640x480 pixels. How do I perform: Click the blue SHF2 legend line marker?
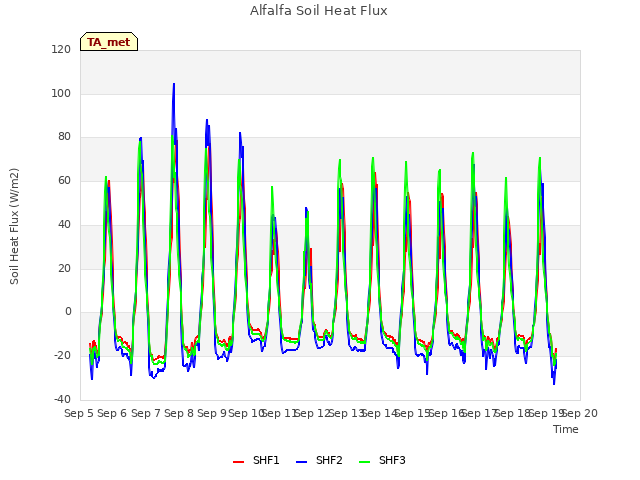coord(301,462)
